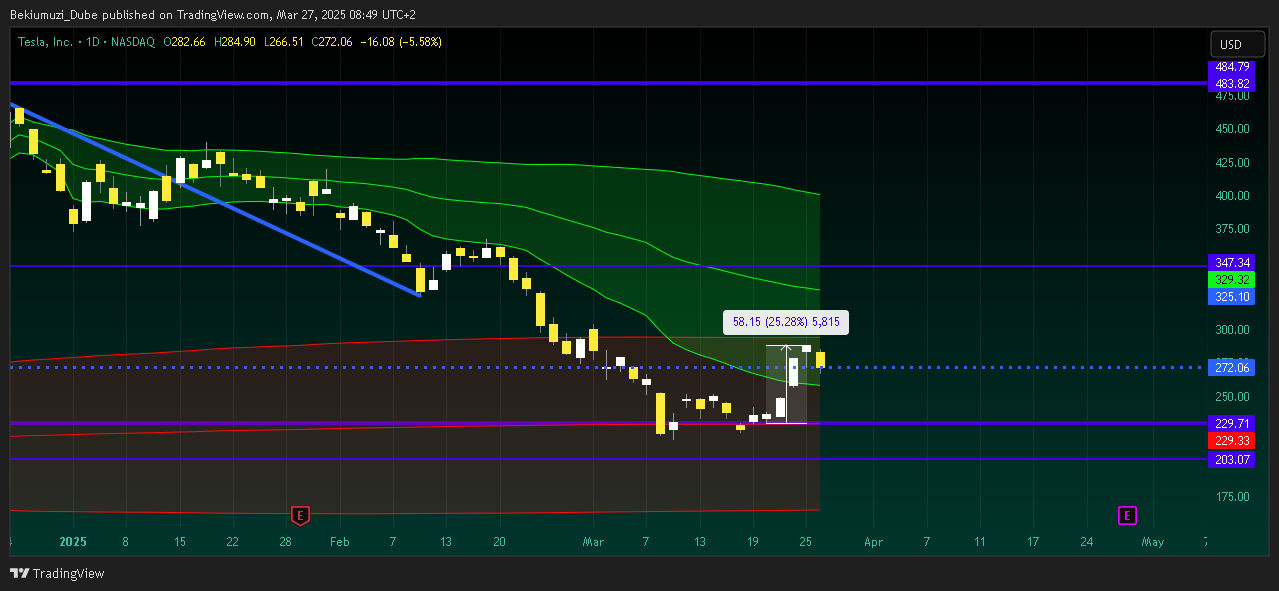The width and height of the screenshot is (1279, 591).
Task: Click the open value O282.66
Action: (x=184, y=42)
